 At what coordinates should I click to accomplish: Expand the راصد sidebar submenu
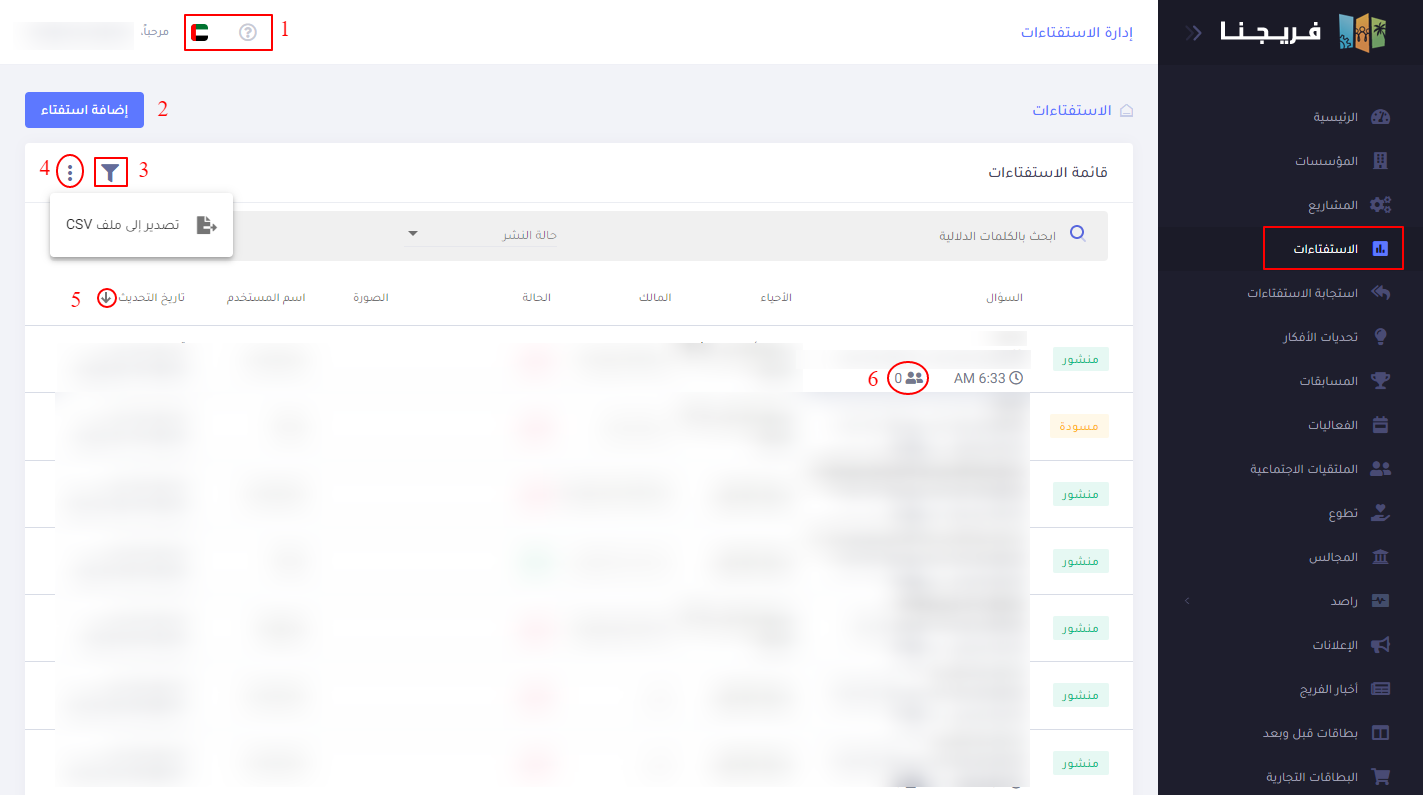point(1187,601)
